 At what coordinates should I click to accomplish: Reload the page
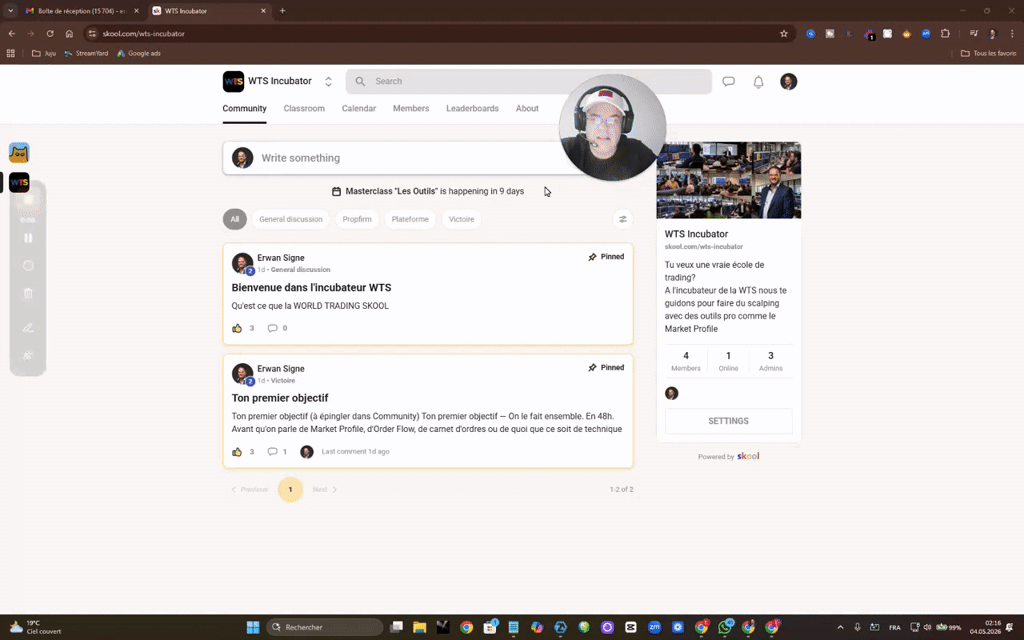point(50,33)
